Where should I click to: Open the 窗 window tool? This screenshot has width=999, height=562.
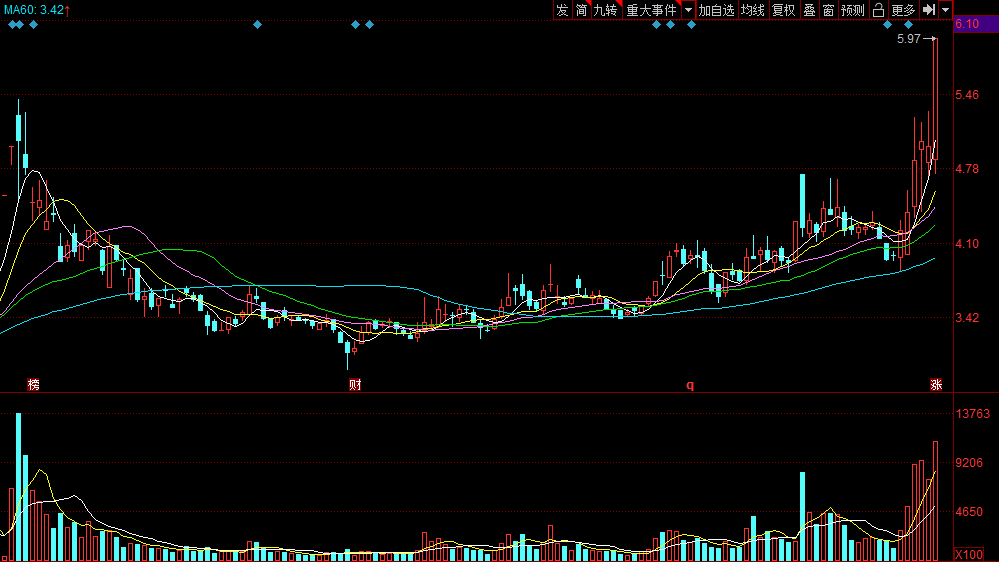coord(828,10)
